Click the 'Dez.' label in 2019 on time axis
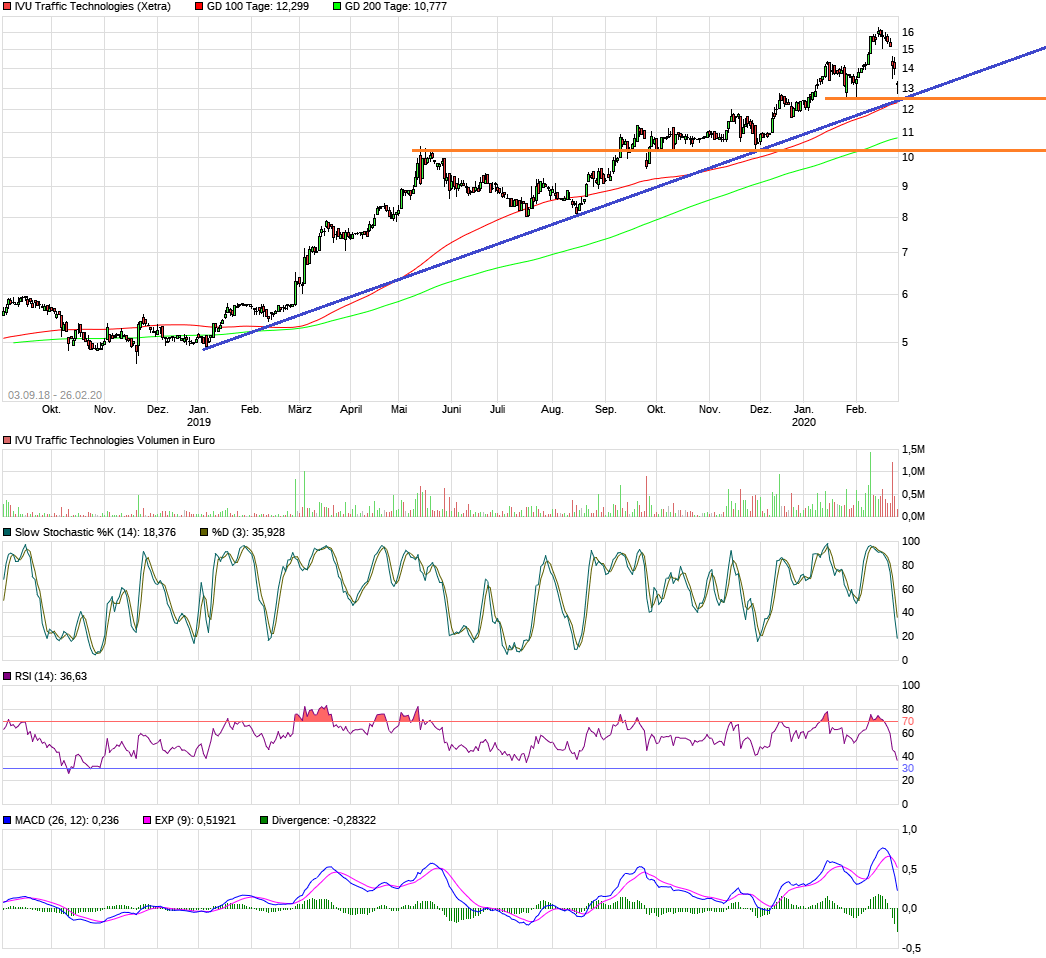The image size is (1046, 958). pos(760,409)
